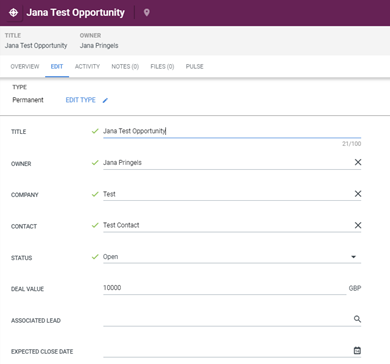Click the green checkmark beside Status field
This screenshot has height=364, width=390.
[95, 257]
